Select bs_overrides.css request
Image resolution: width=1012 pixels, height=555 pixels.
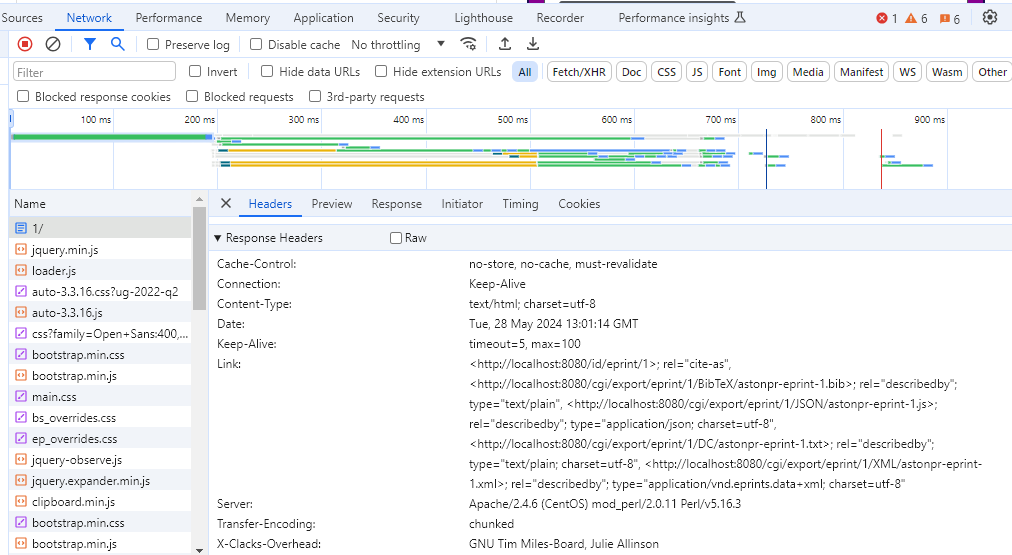tap(101, 418)
